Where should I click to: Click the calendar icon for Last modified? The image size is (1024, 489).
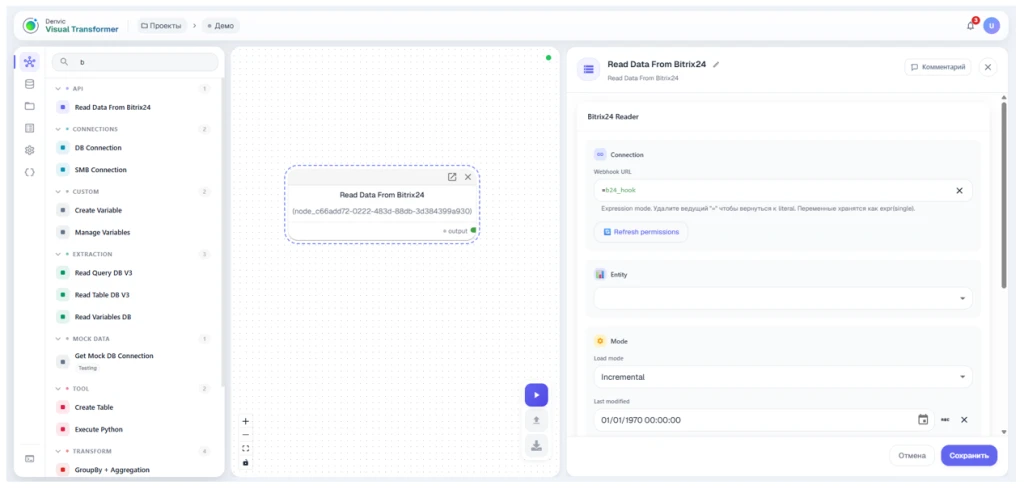[x=923, y=420]
